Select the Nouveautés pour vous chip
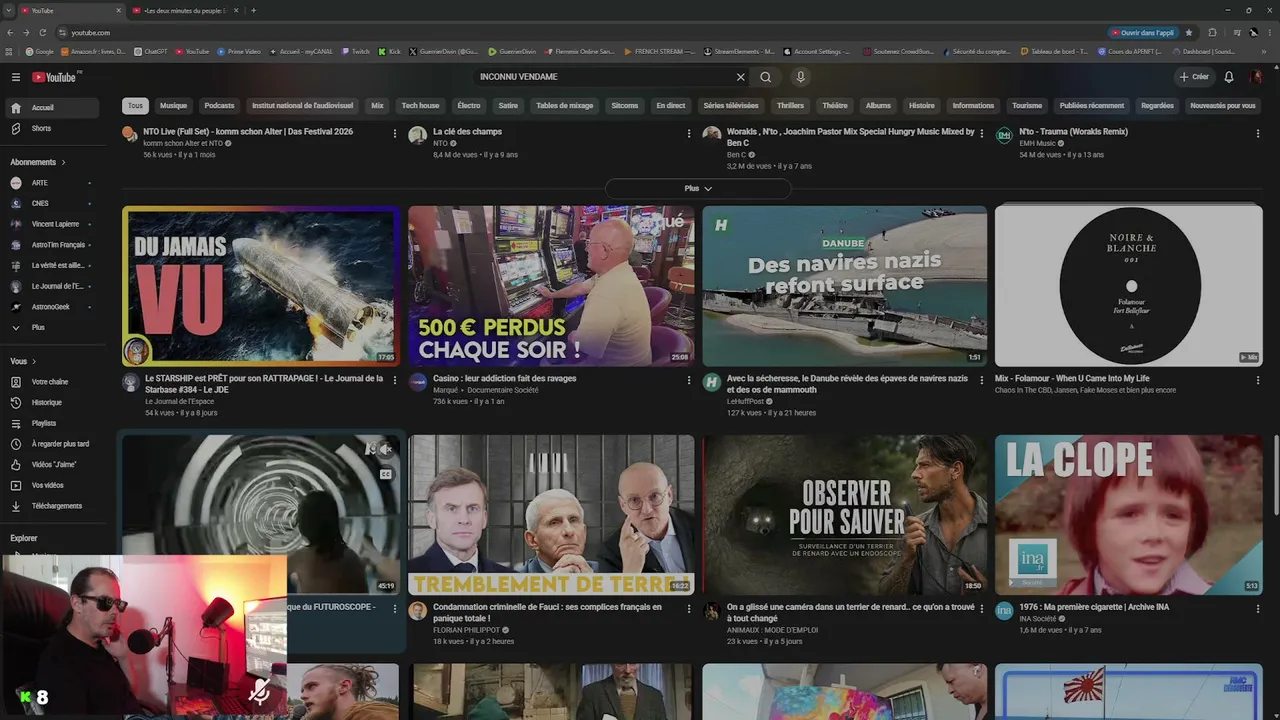 pos(1222,105)
